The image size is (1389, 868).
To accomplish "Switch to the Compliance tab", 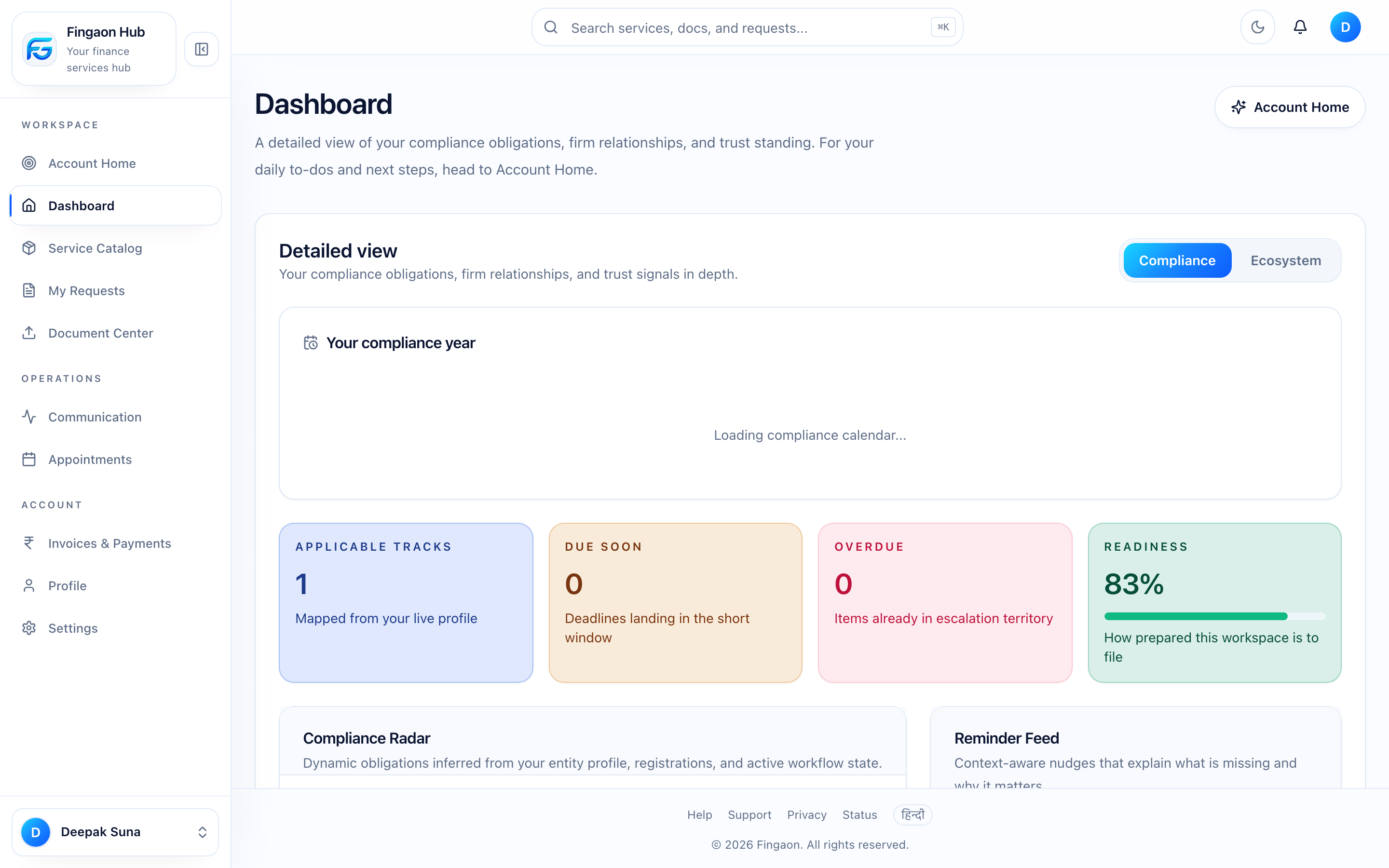I will coord(1177,260).
